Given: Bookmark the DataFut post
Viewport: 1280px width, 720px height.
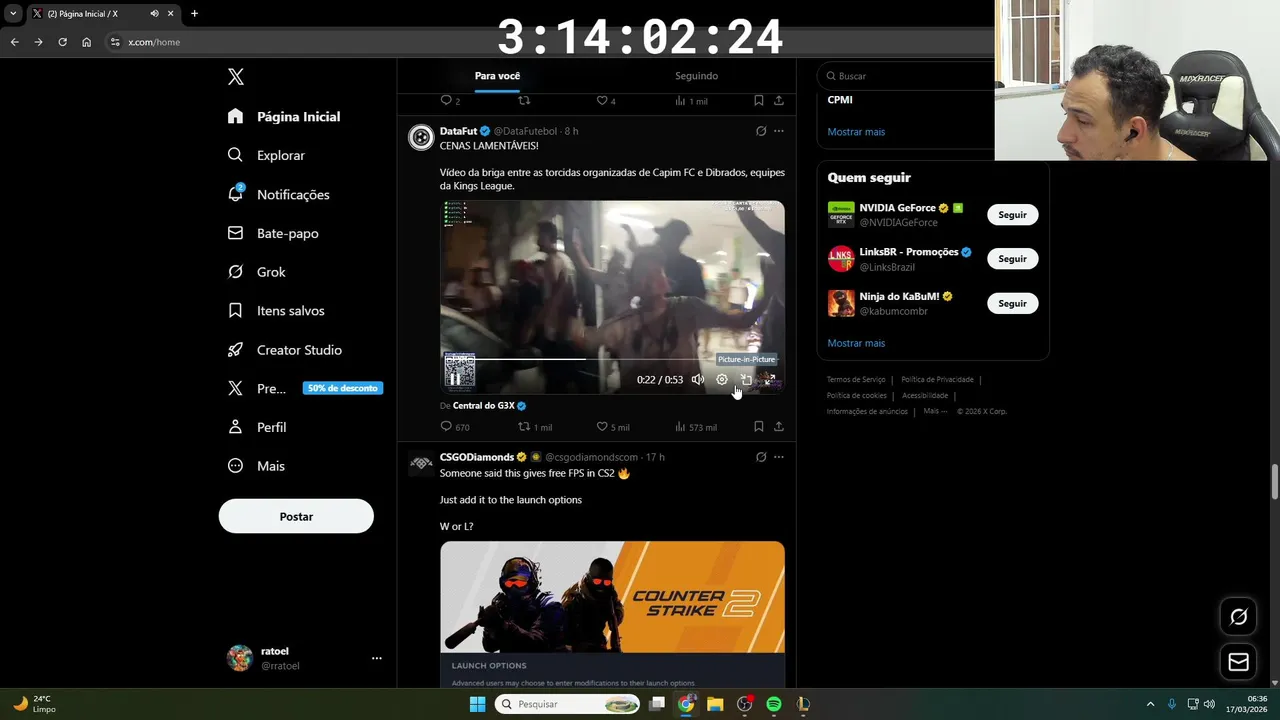Looking at the screenshot, I should 759,427.
